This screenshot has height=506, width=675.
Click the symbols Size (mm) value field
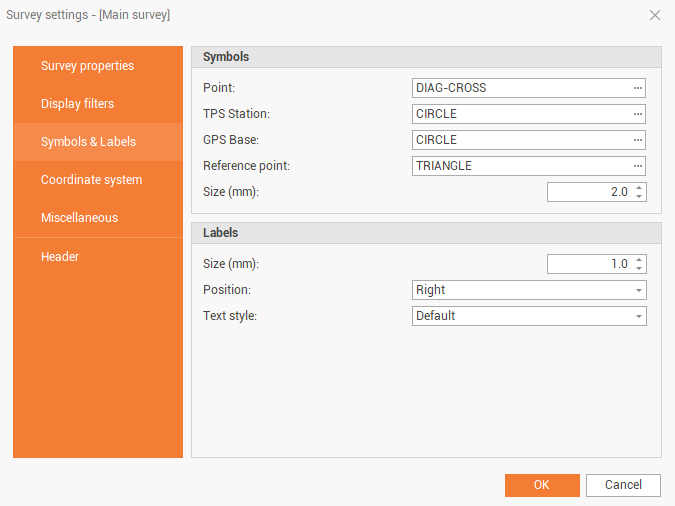(589, 192)
